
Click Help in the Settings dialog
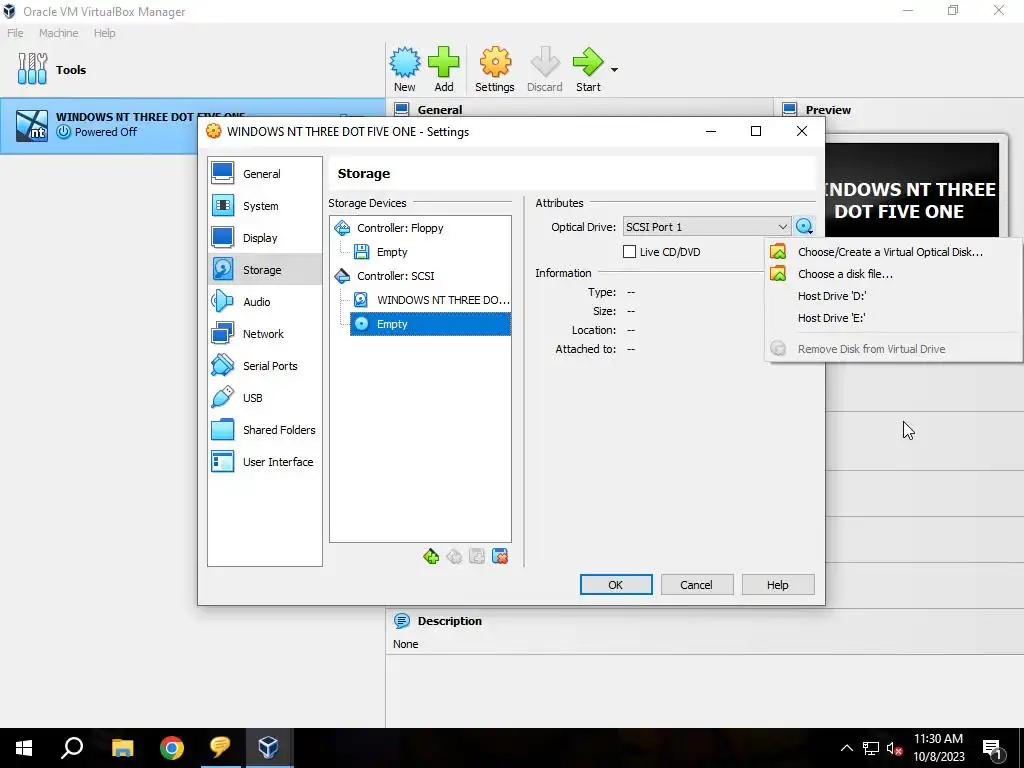tap(777, 584)
